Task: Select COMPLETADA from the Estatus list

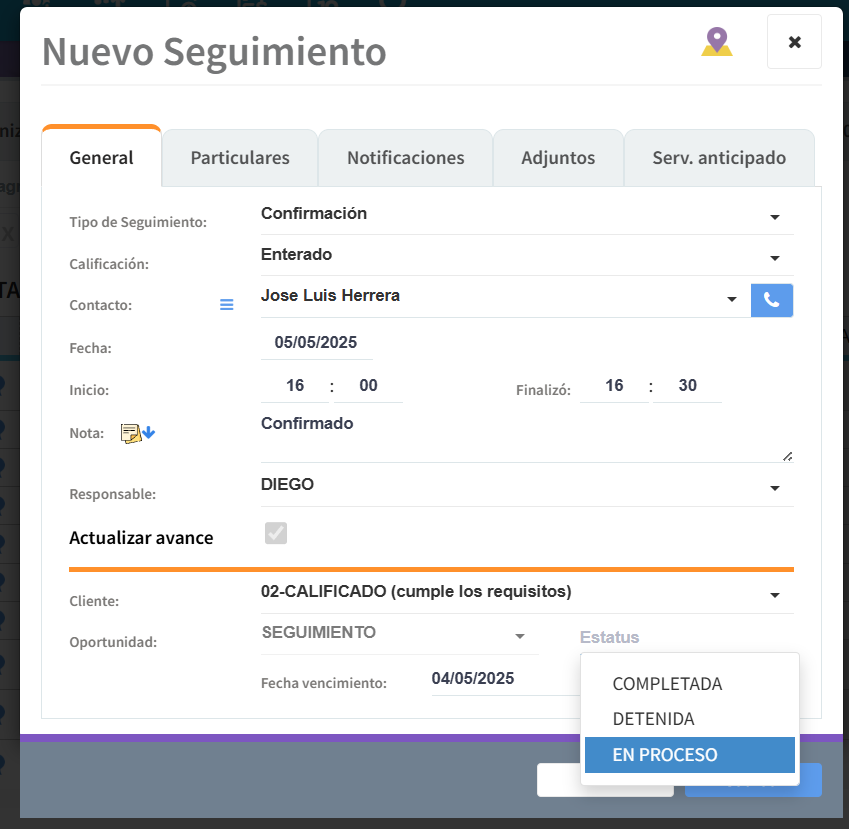Action: [x=667, y=685]
